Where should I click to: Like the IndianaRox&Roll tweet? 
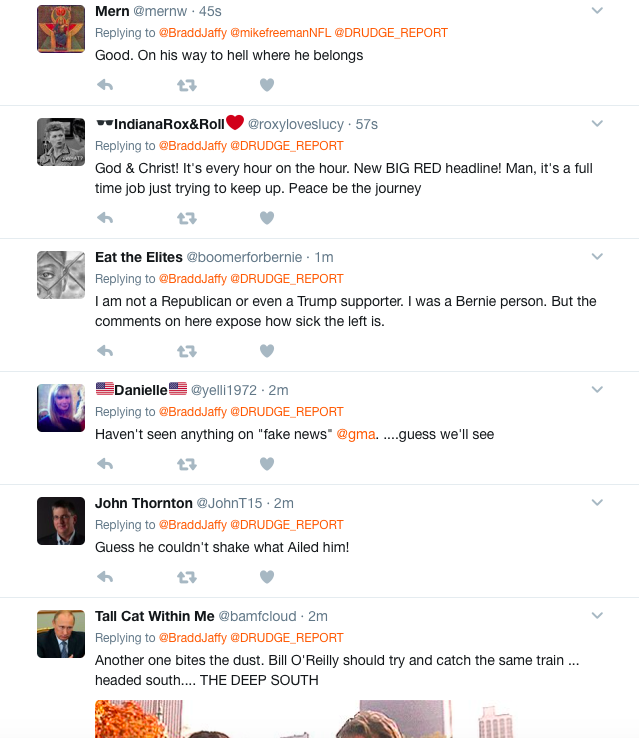pos(267,218)
